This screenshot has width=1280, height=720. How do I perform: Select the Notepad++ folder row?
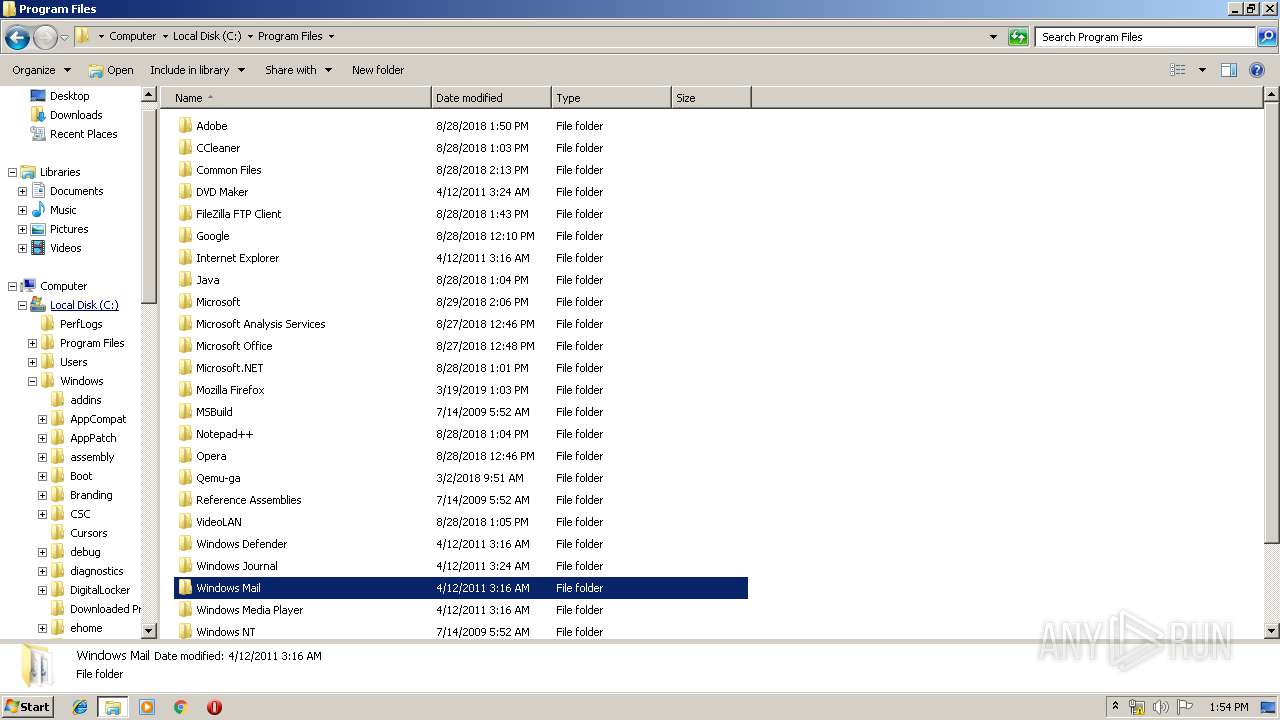click(x=461, y=434)
